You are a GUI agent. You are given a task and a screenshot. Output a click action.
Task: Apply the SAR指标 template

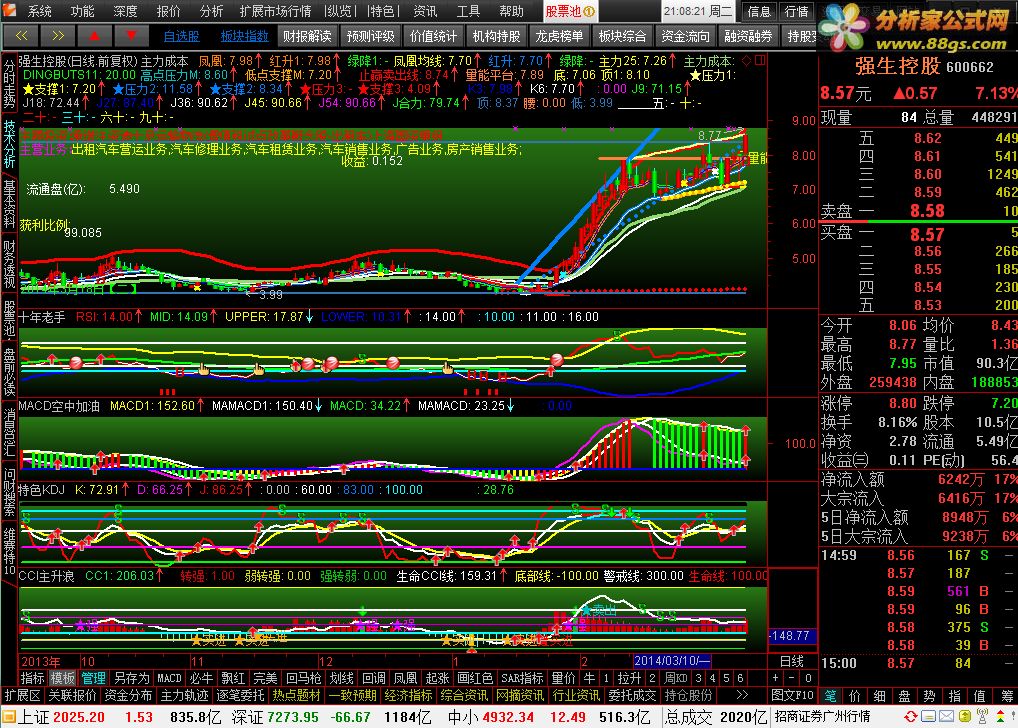pos(522,678)
